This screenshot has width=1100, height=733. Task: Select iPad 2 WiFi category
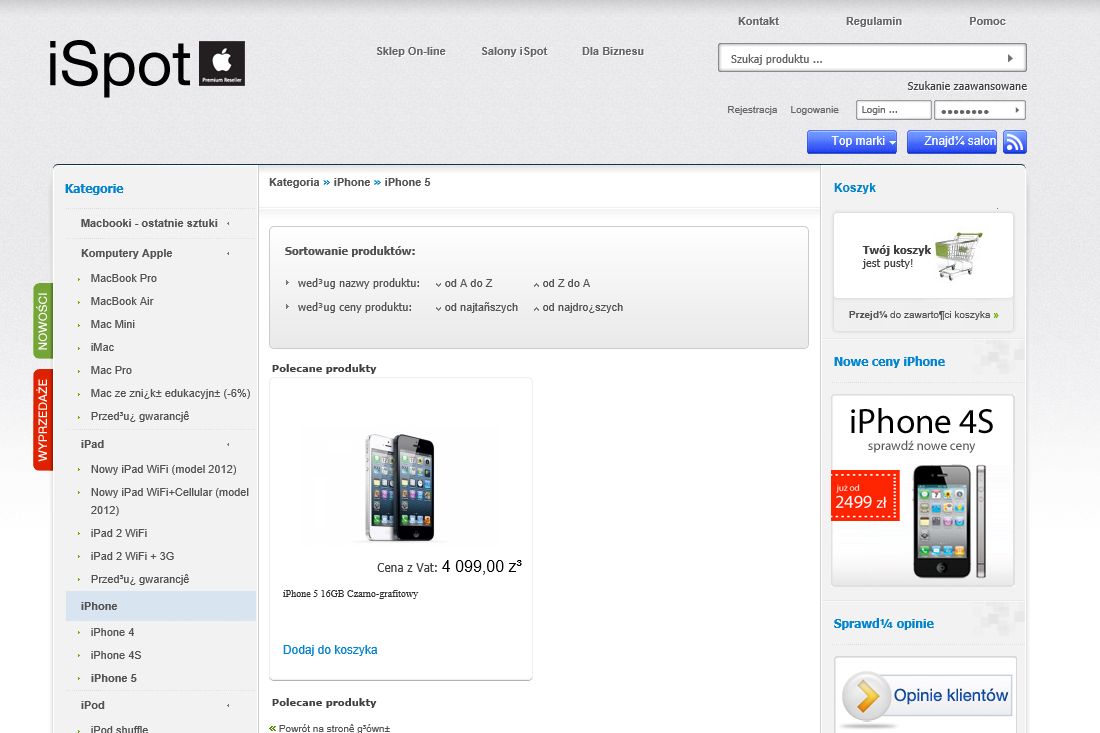(119, 534)
